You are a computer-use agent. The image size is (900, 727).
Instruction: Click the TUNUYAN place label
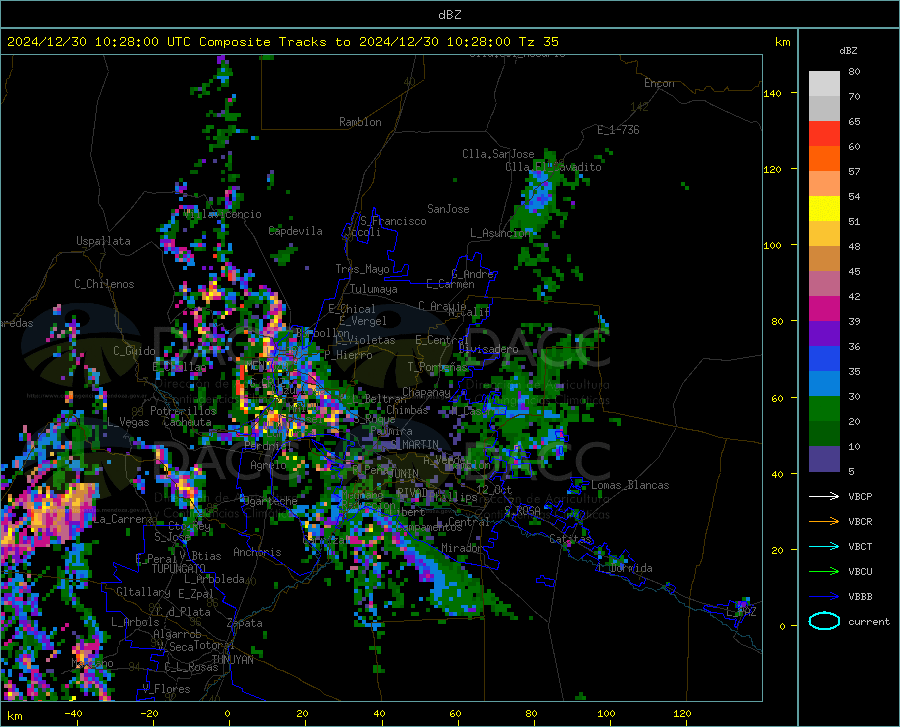pos(232,660)
